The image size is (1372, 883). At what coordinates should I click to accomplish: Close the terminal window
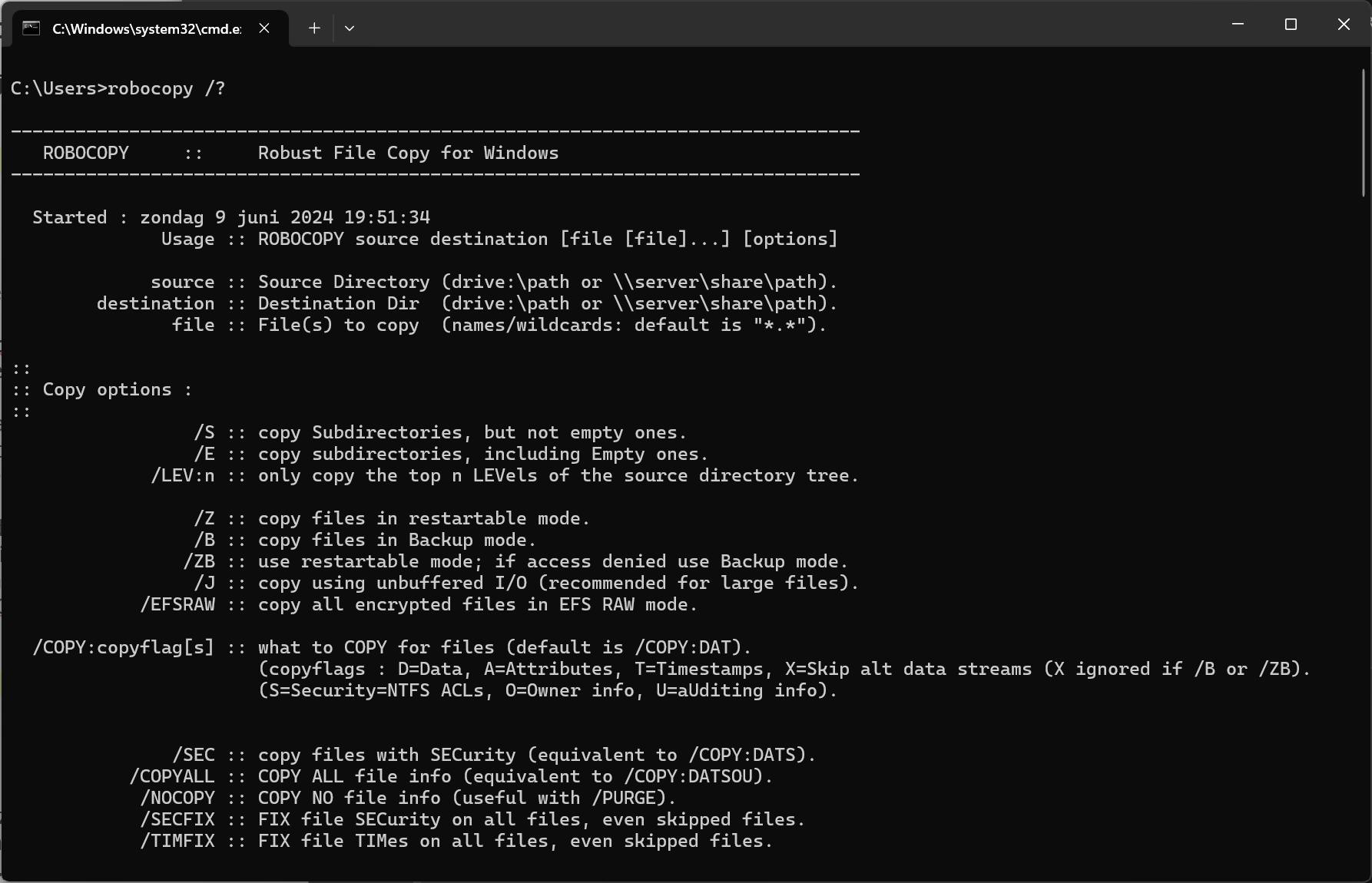(1344, 25)
